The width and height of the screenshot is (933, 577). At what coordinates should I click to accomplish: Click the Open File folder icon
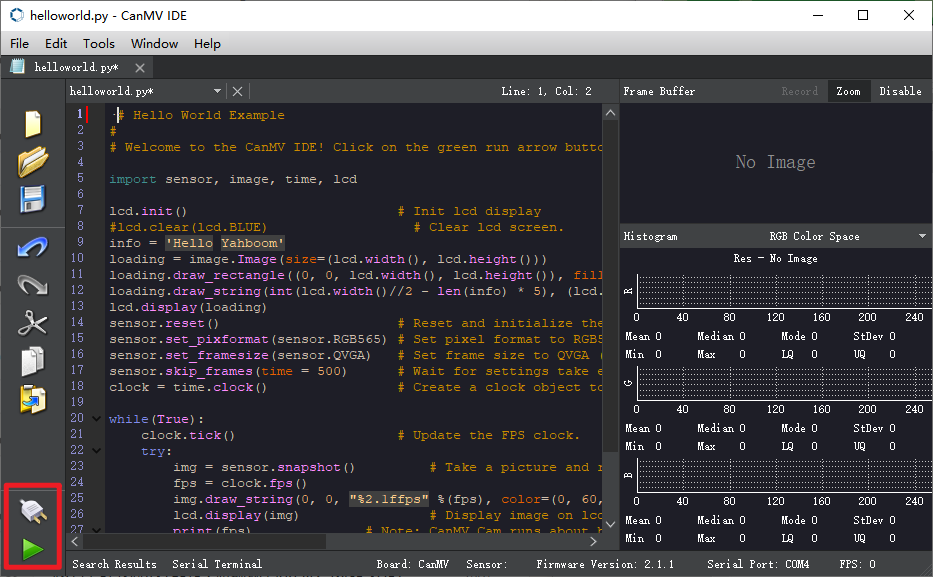(x=33, y=161)
